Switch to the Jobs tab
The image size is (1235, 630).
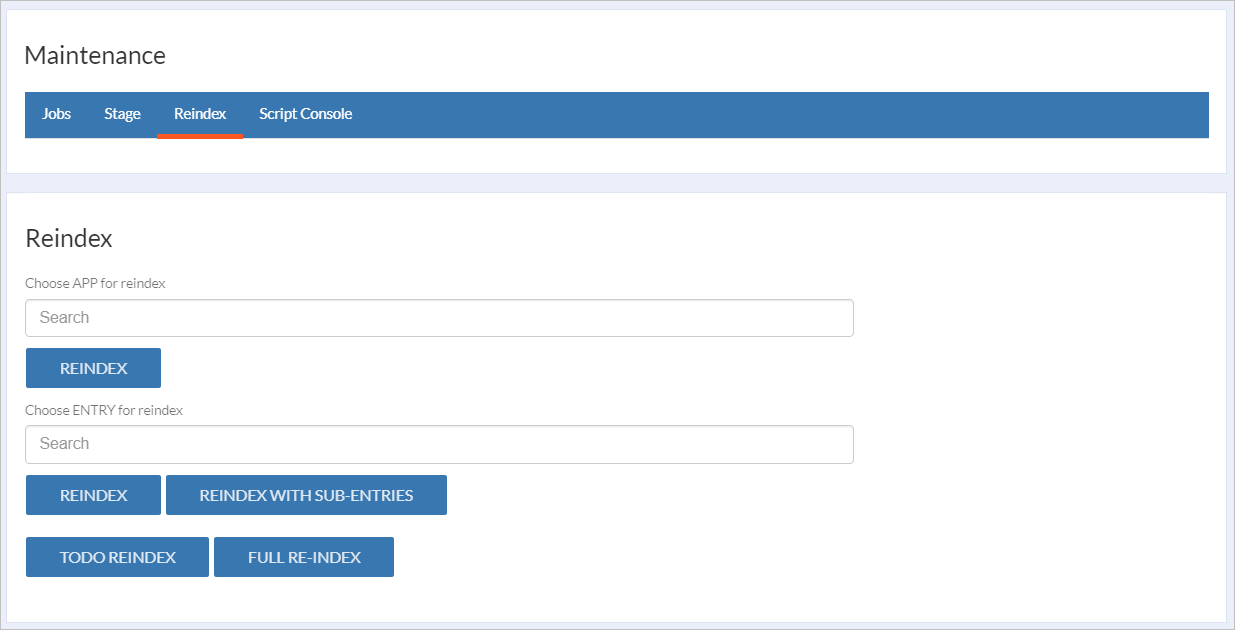pos(56,114)
